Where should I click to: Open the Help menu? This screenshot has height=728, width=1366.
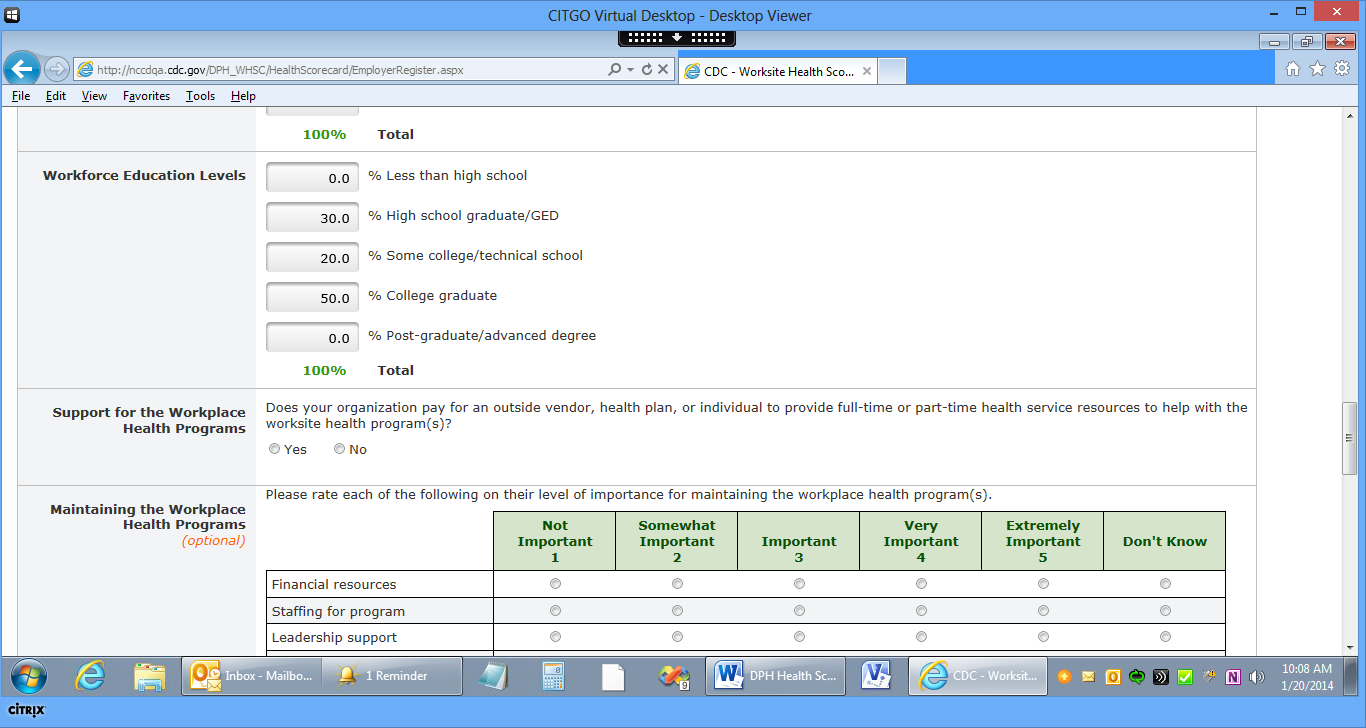coord(243,96)
